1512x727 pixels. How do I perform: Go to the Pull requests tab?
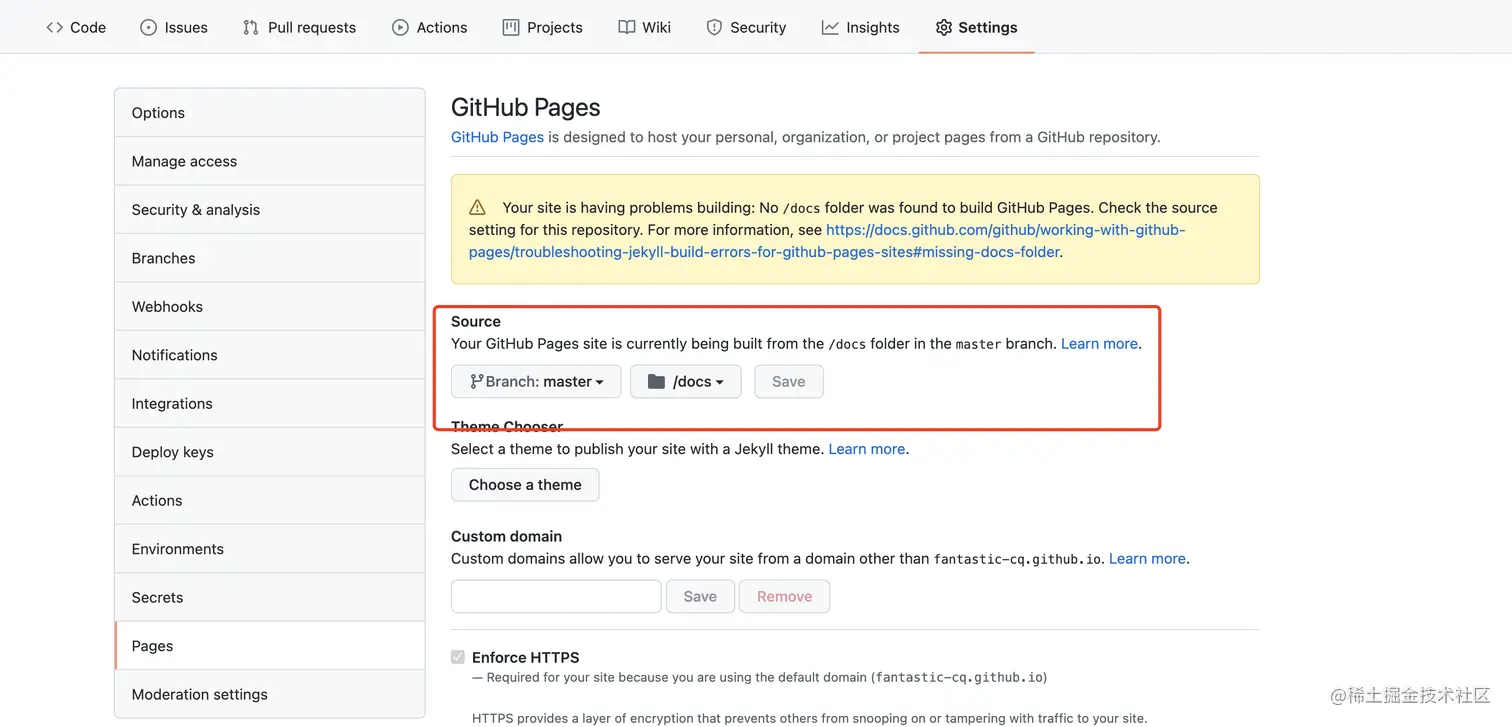coord(299,27)
